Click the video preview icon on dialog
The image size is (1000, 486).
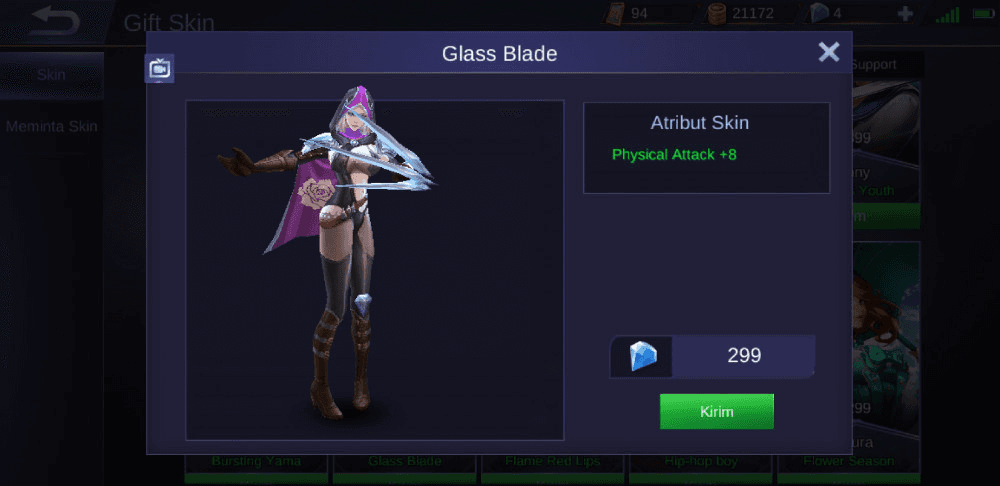click(x=159, y=68)
